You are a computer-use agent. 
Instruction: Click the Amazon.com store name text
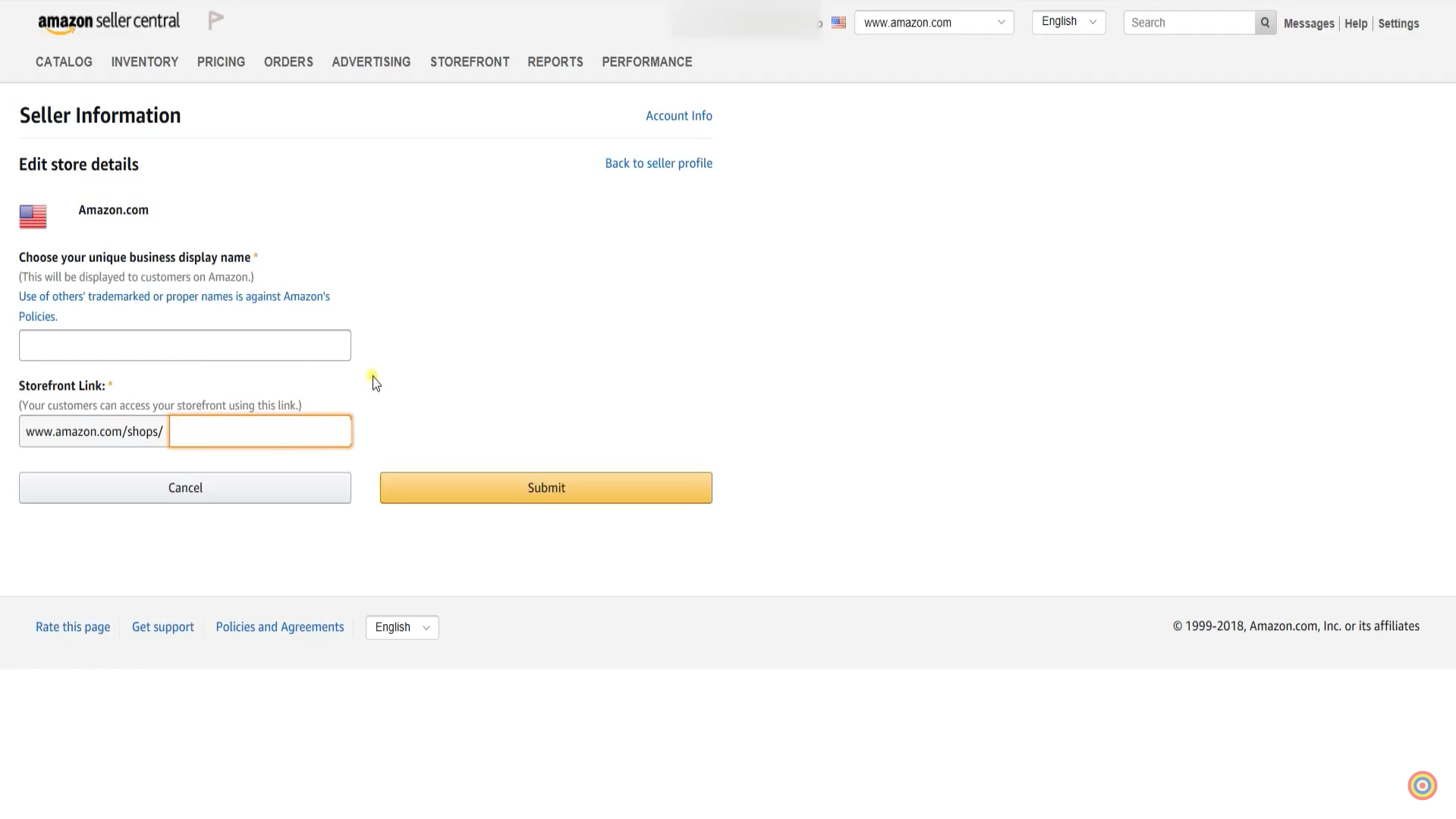[x=114, y=210]
